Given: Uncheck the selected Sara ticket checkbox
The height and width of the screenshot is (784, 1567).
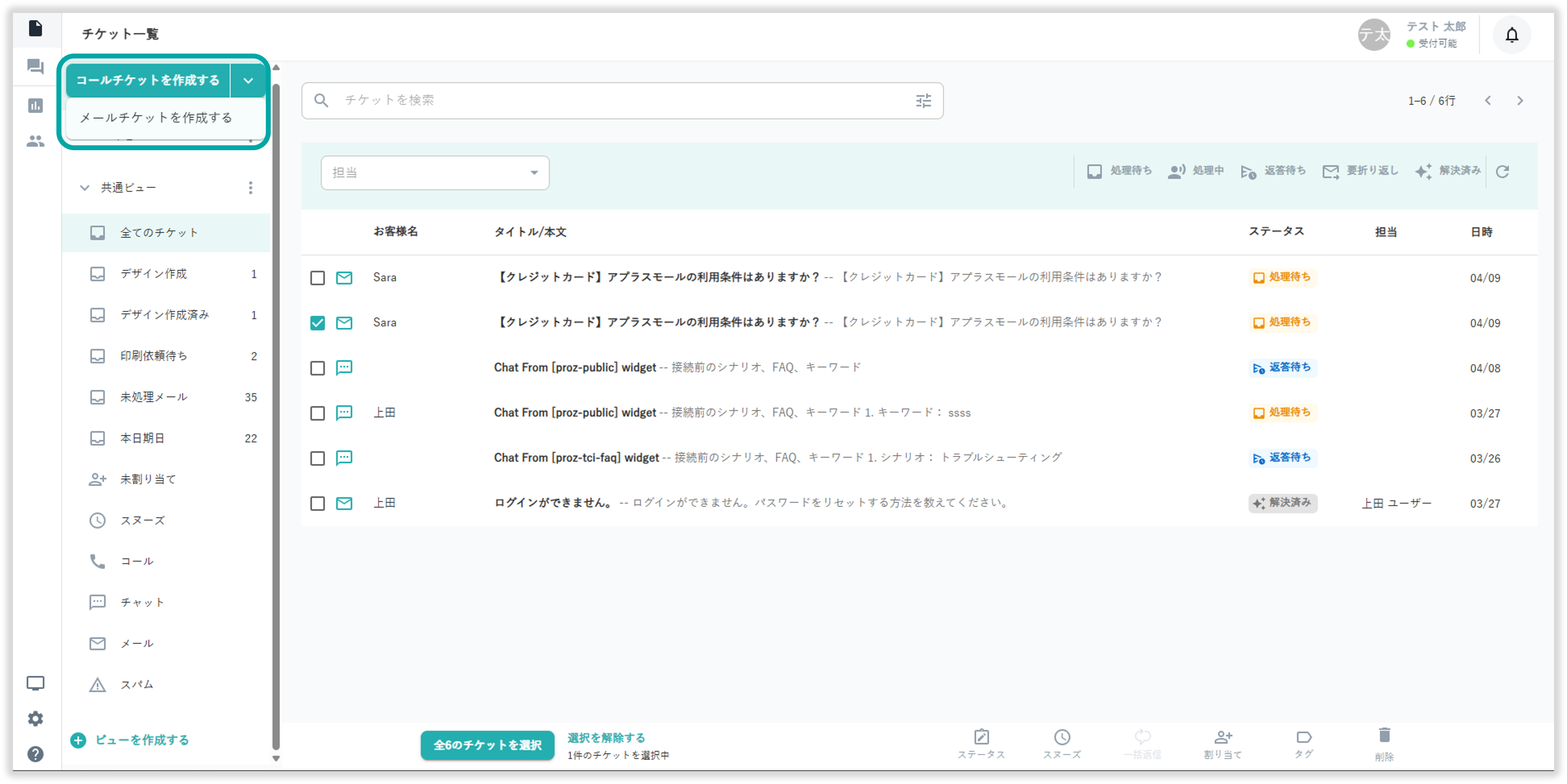Looking at the screenshot, I should coord(318,323).
